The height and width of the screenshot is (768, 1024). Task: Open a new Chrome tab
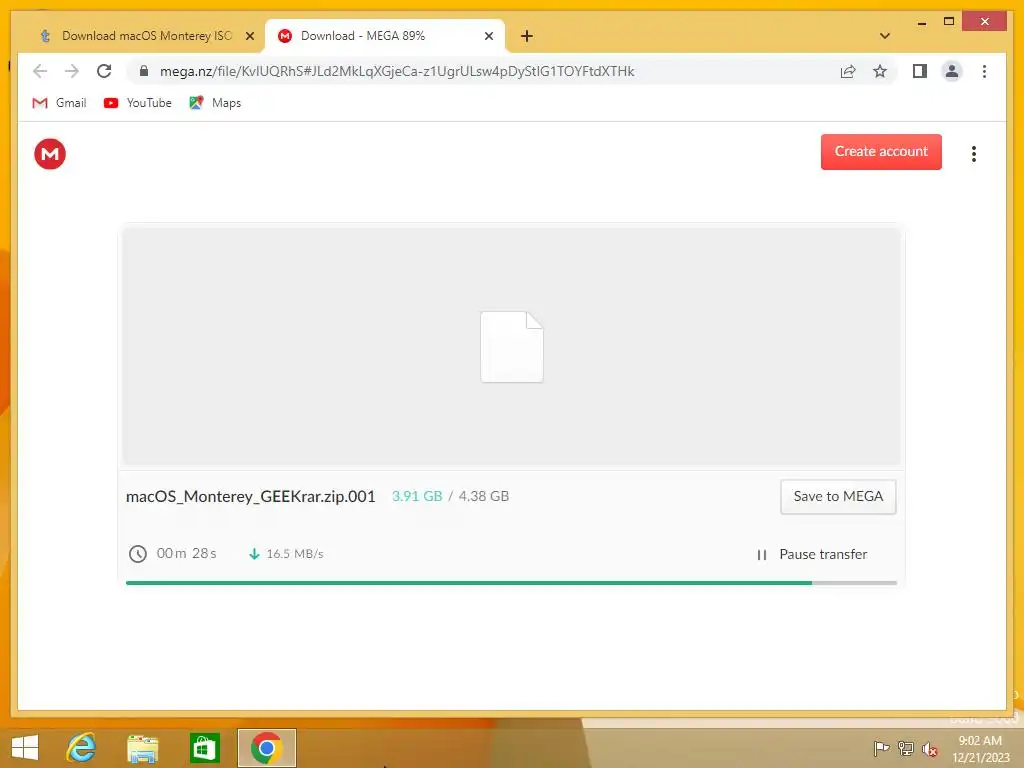point(526,36)
